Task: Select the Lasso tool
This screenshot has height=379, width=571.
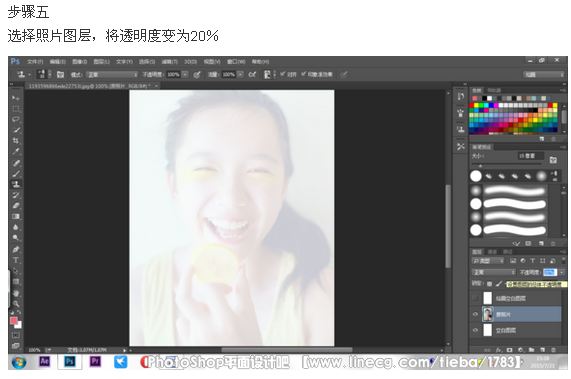Action: point(16,119)
